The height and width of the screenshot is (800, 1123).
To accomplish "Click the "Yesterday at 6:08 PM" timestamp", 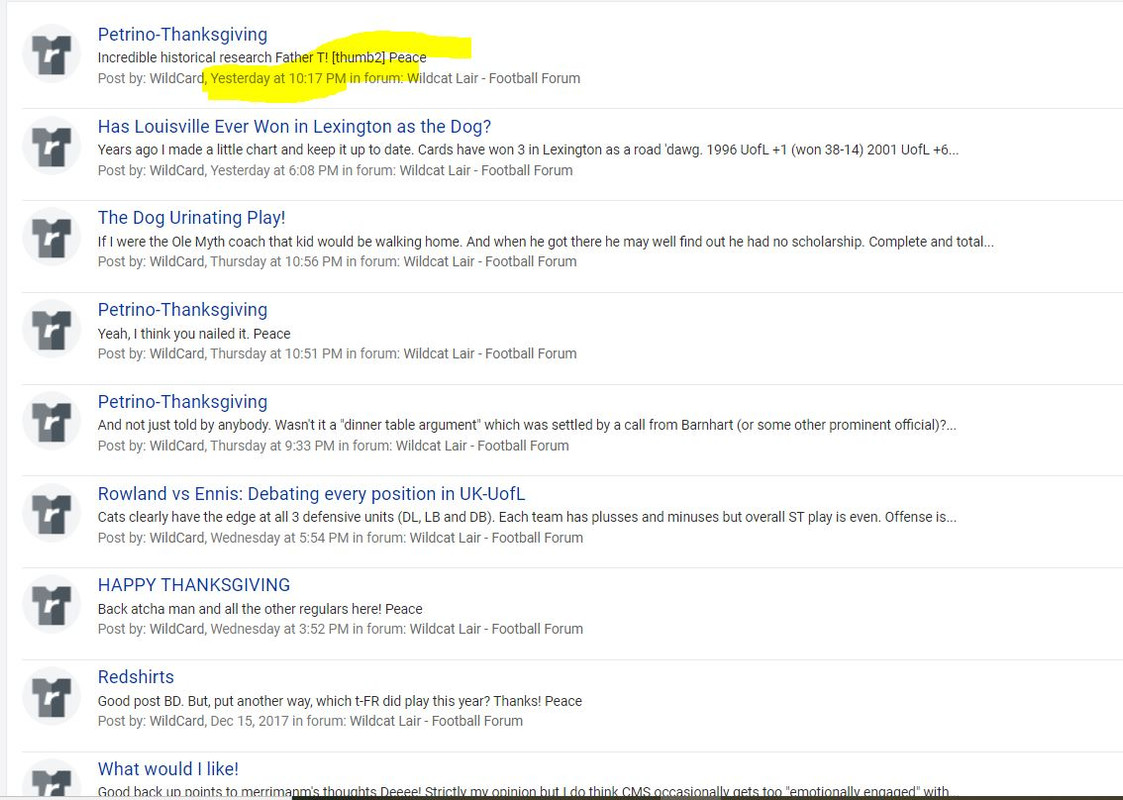I will click(x=274, y=170).
